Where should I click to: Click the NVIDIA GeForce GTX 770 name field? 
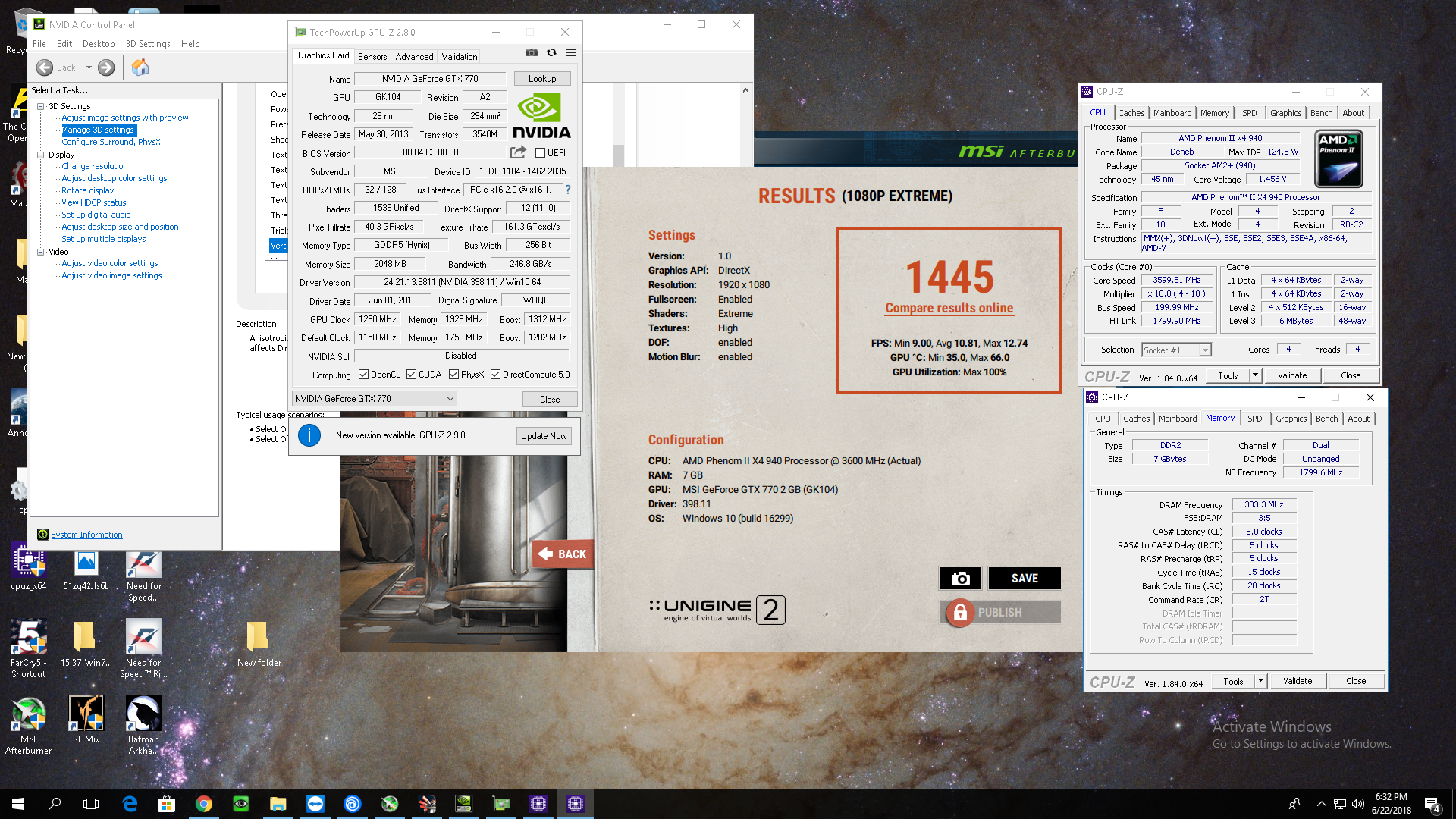[430, 79]
